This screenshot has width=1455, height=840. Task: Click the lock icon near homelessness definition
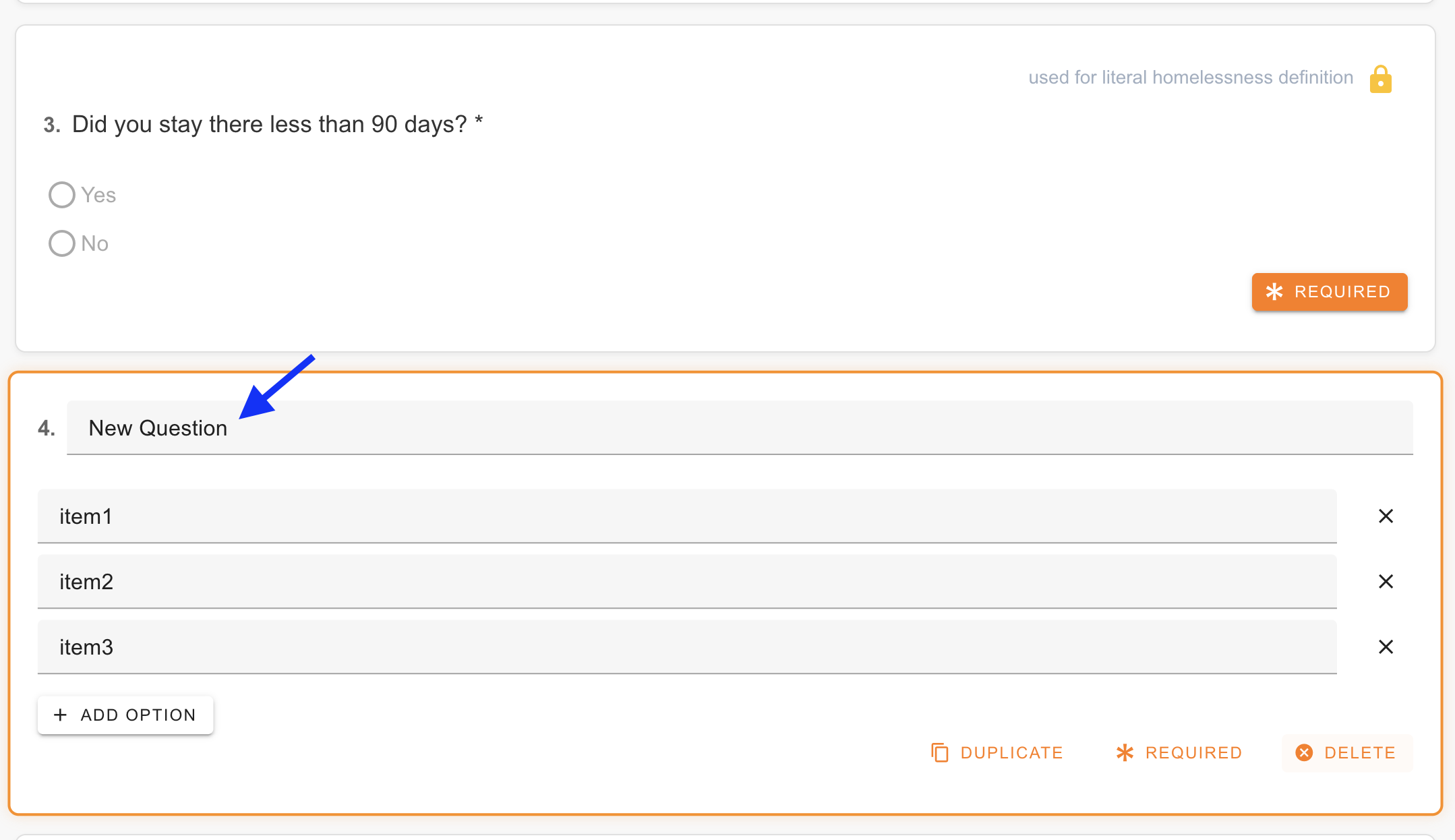[1379, 78]
